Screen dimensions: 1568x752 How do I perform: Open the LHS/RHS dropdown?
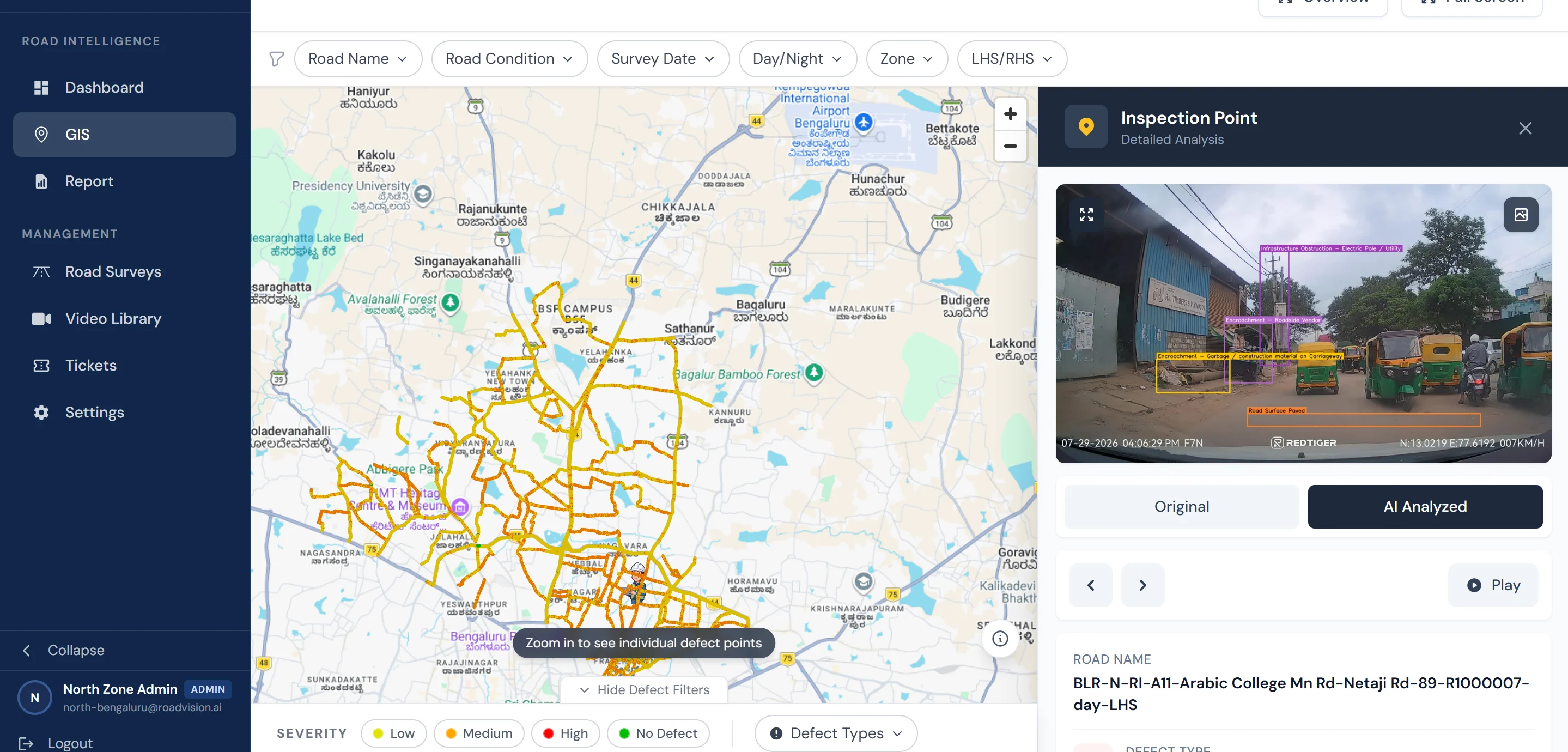[x=1012, y=59]
